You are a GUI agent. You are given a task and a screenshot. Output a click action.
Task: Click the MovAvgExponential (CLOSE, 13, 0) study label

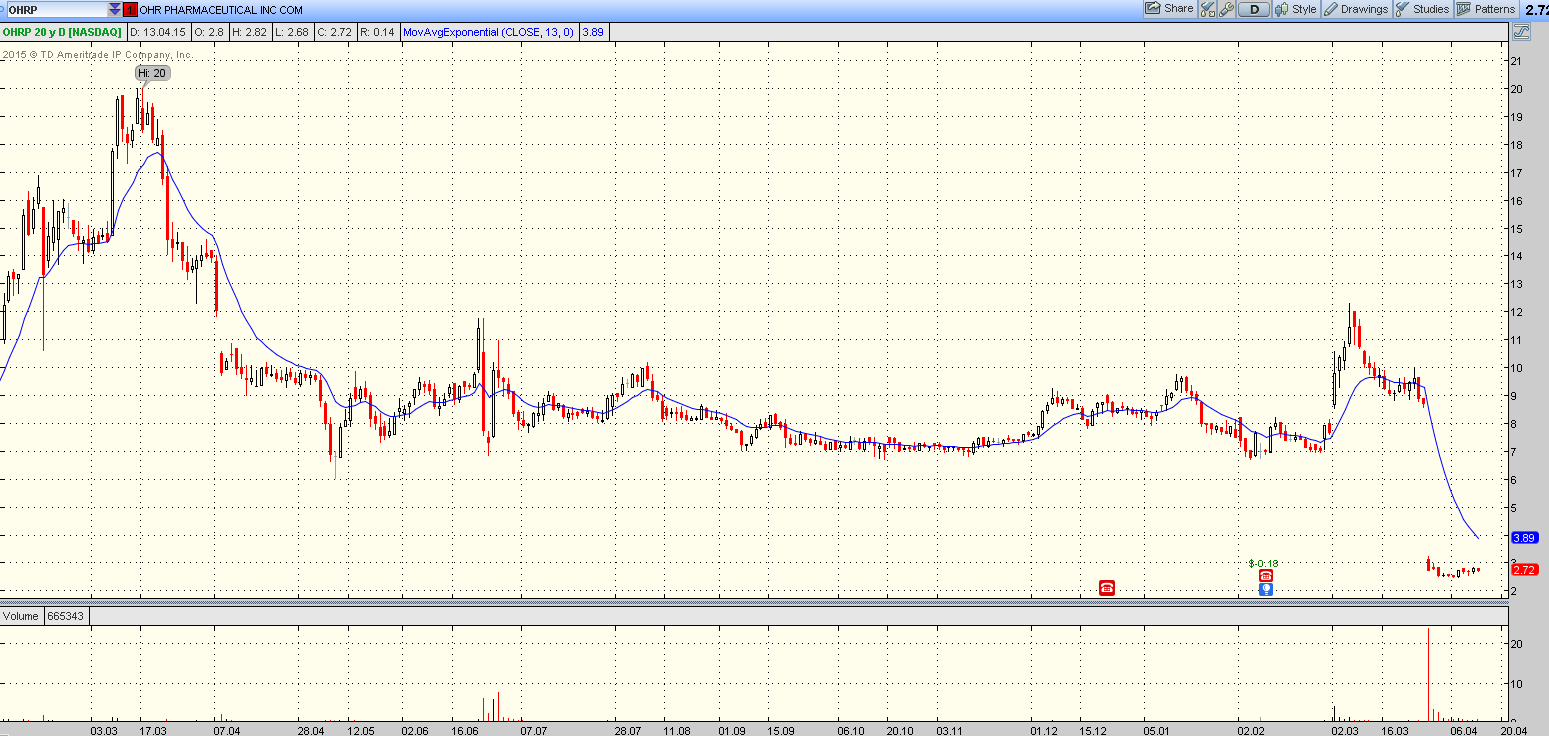(x=488, y=32)
